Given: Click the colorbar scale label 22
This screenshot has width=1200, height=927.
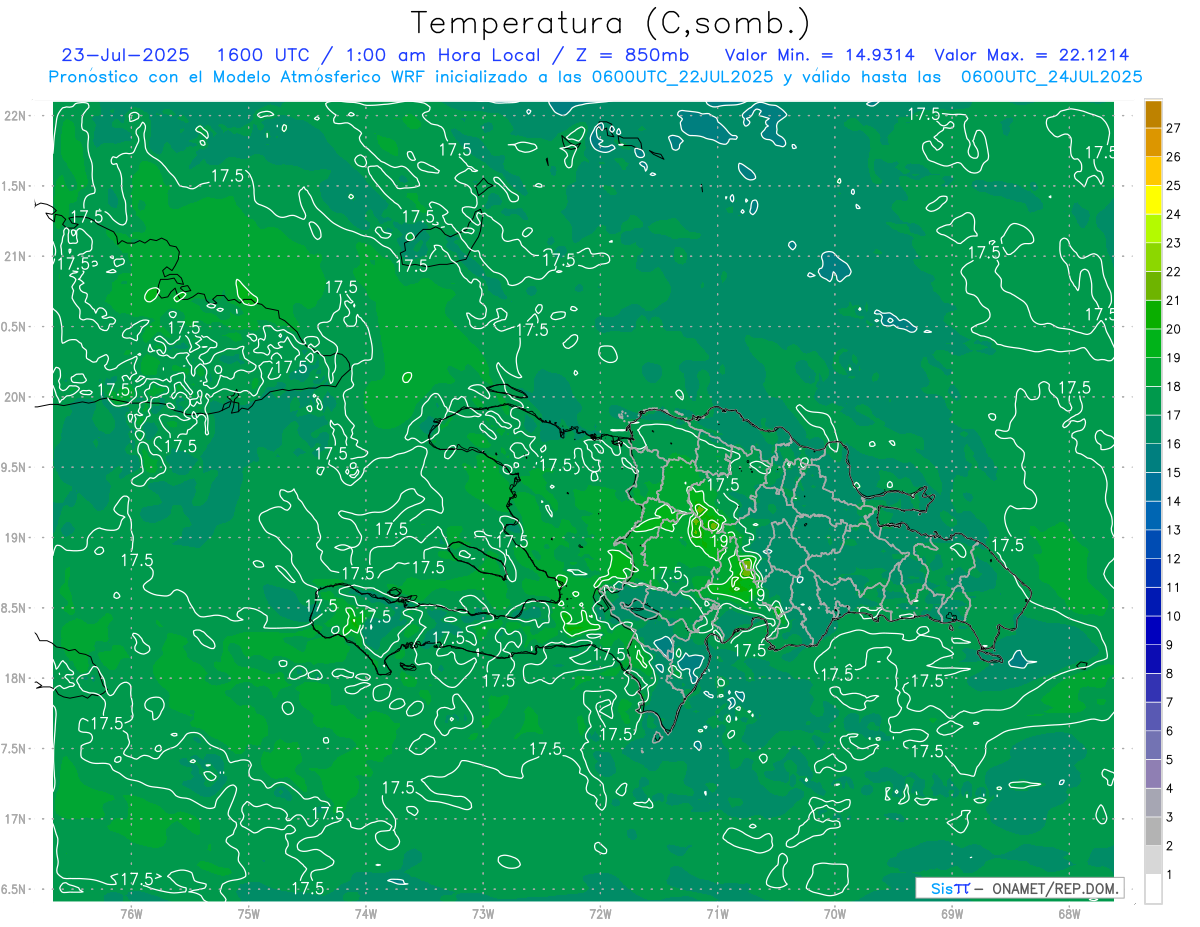Looking at the screenshot, I should pyautogui.click(x=1174, y=271).
